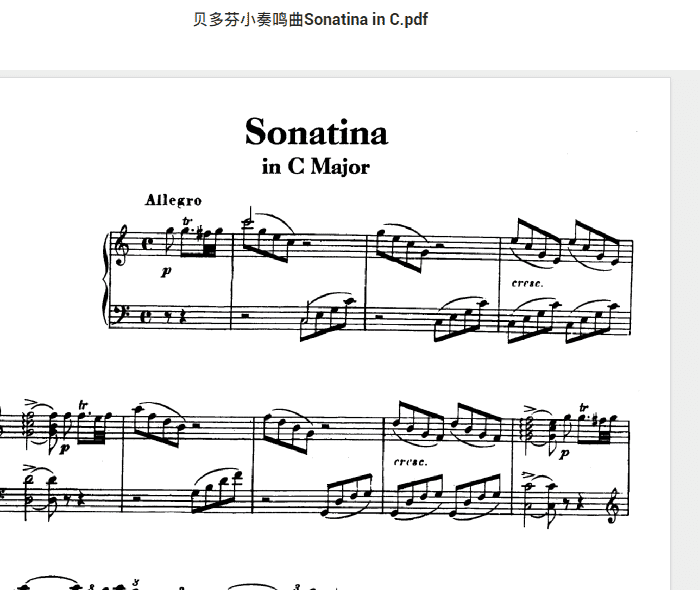Select the 'in C Major' subtitle
700x590 pixels.
pyautogui.click(x=316, y=167)
